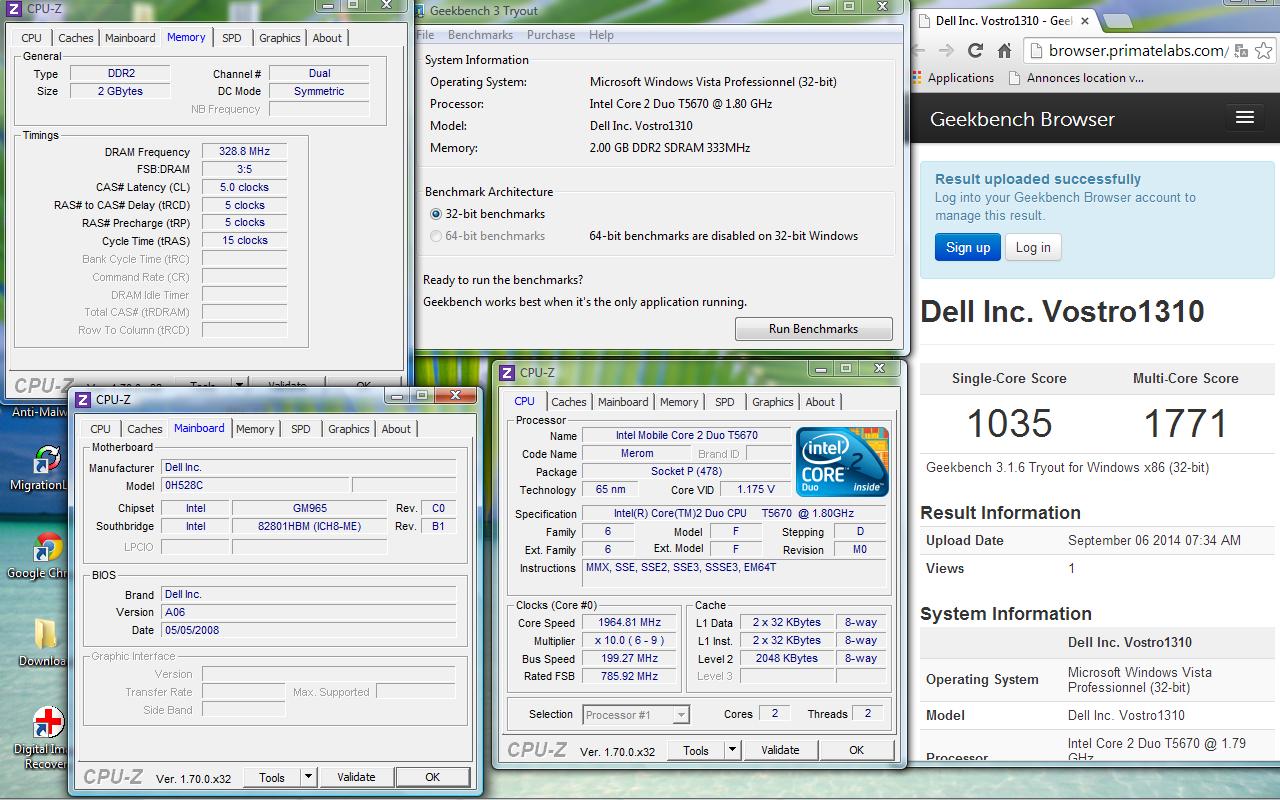The height and width of the screenshot is (800, 1280).
Task: Open CPU tab in Mainboard window
Action: (x=101, y=429)
